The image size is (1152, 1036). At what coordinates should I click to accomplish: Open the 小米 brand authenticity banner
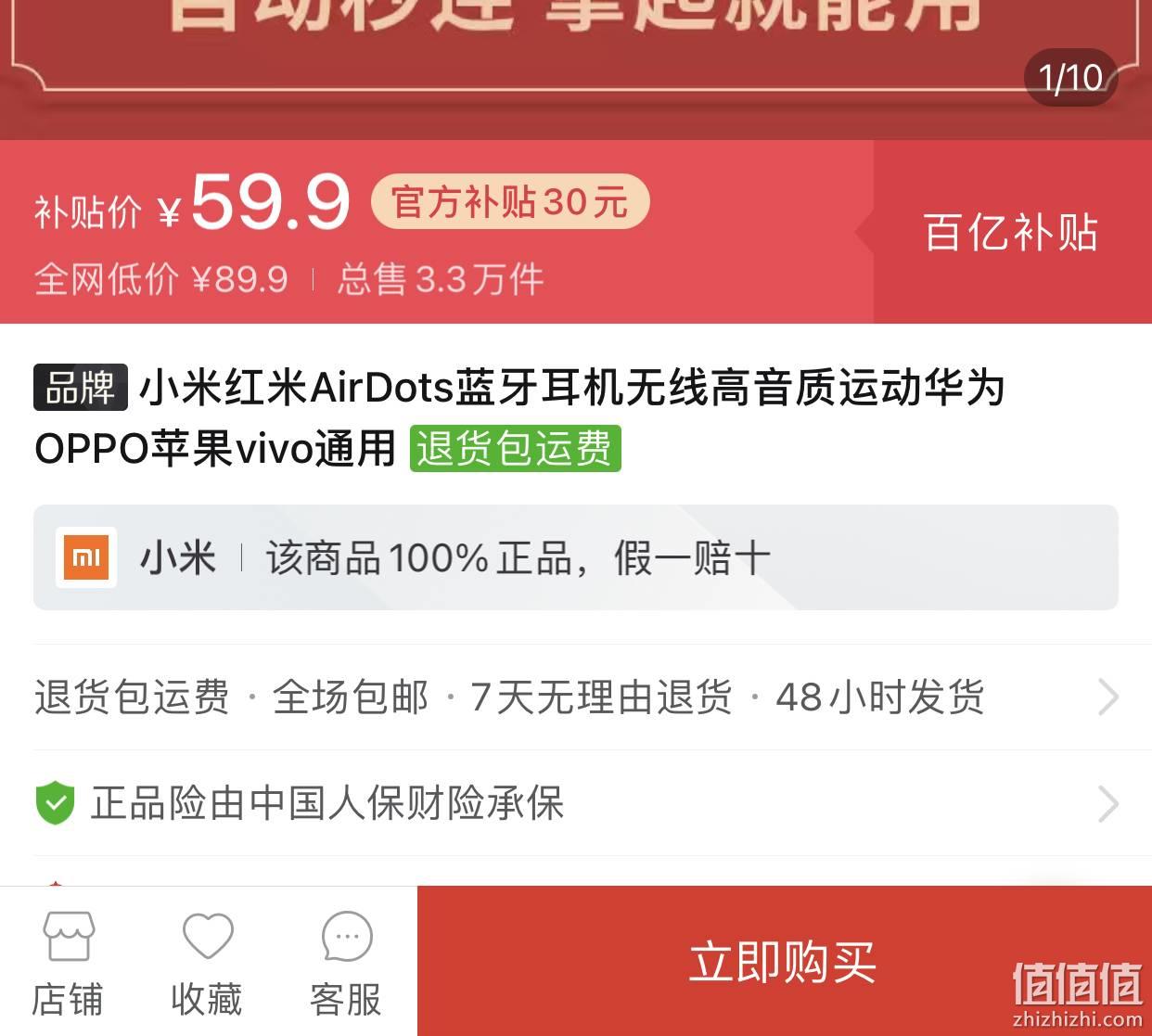point(576,557)
